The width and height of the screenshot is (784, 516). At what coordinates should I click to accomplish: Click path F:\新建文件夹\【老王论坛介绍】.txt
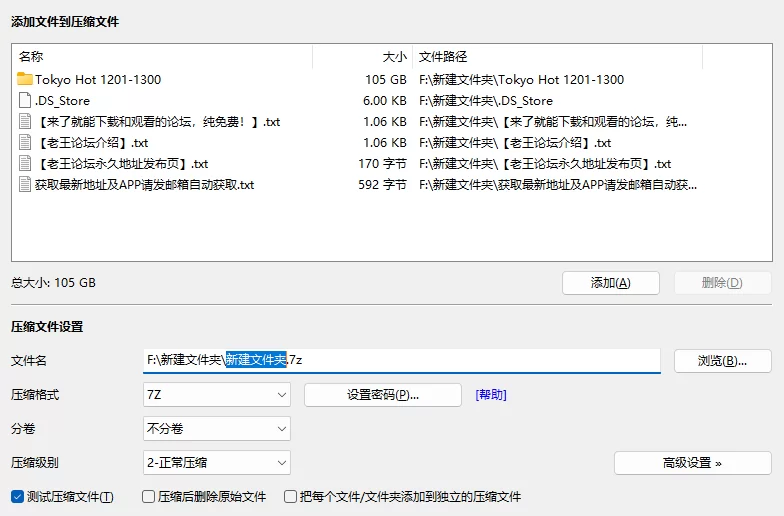pyautogui.click(x=515, y=142)
